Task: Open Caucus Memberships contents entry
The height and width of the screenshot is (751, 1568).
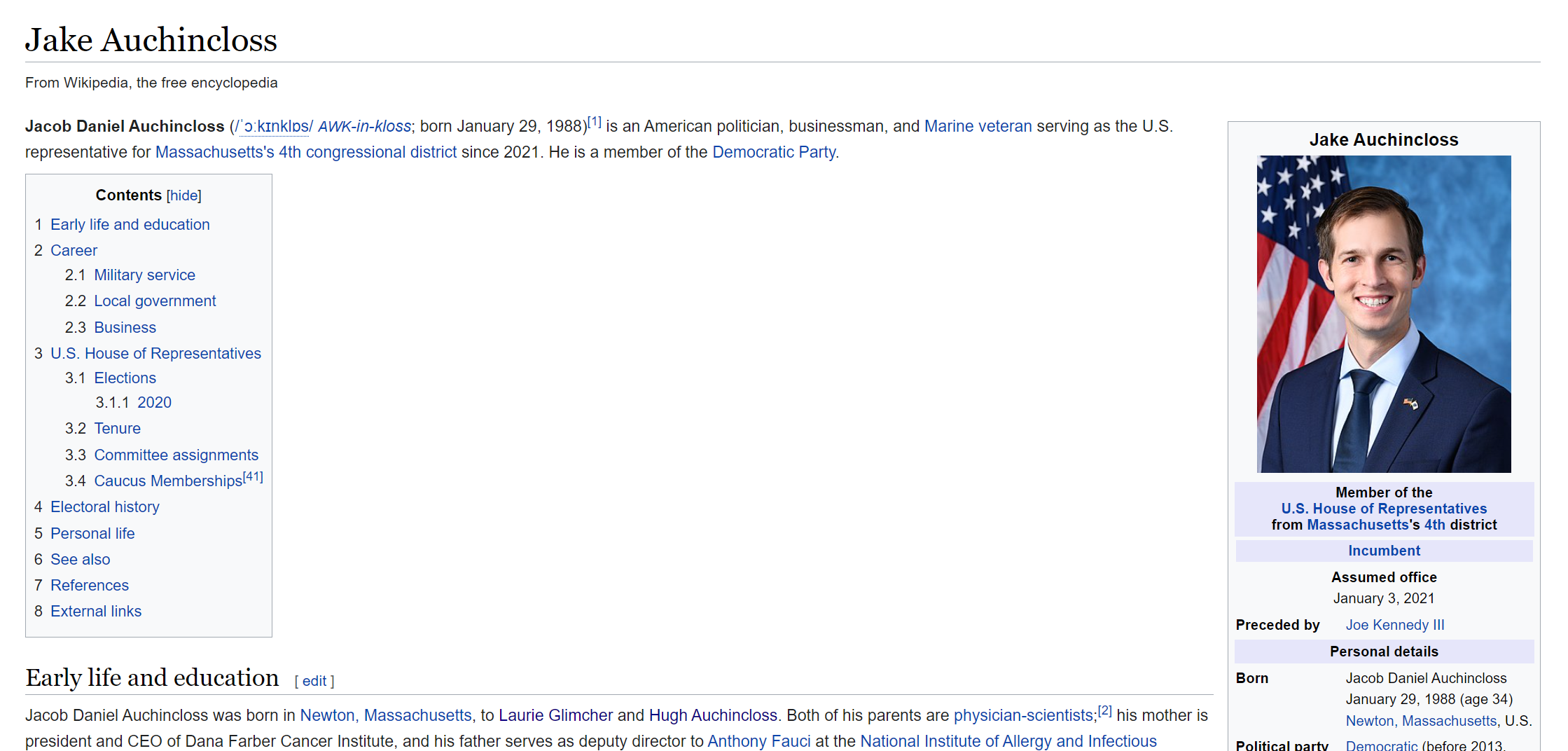Action: pyautogui.click(x=168, y=481)
